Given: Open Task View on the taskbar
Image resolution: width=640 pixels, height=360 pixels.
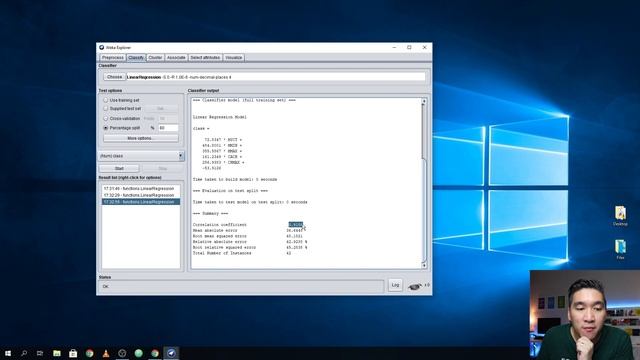Looking at the screenshot, I should [x=40, y=353].
